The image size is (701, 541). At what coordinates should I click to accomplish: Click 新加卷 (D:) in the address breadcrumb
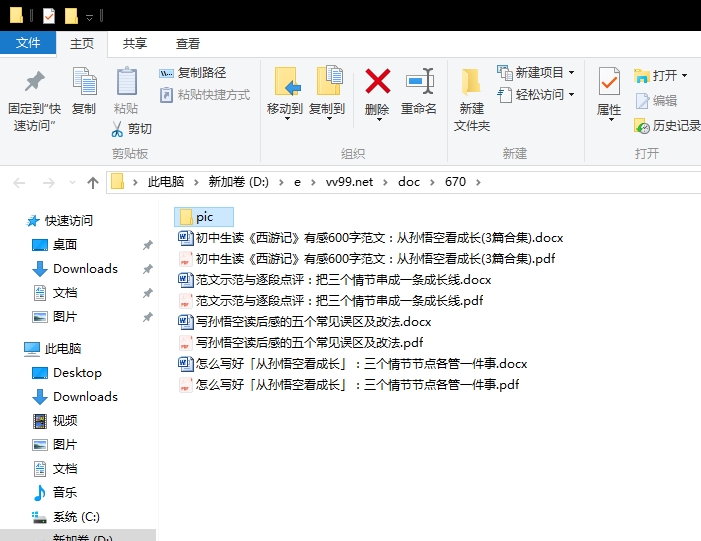[238, 182]
